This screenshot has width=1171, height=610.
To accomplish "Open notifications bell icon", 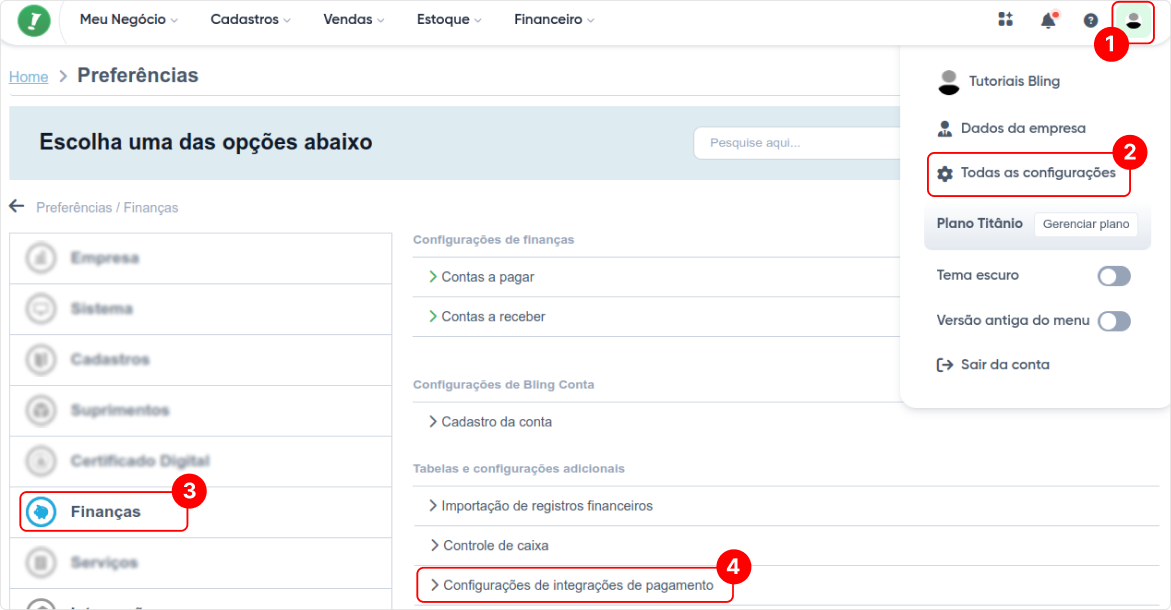I will (1049, 20).
